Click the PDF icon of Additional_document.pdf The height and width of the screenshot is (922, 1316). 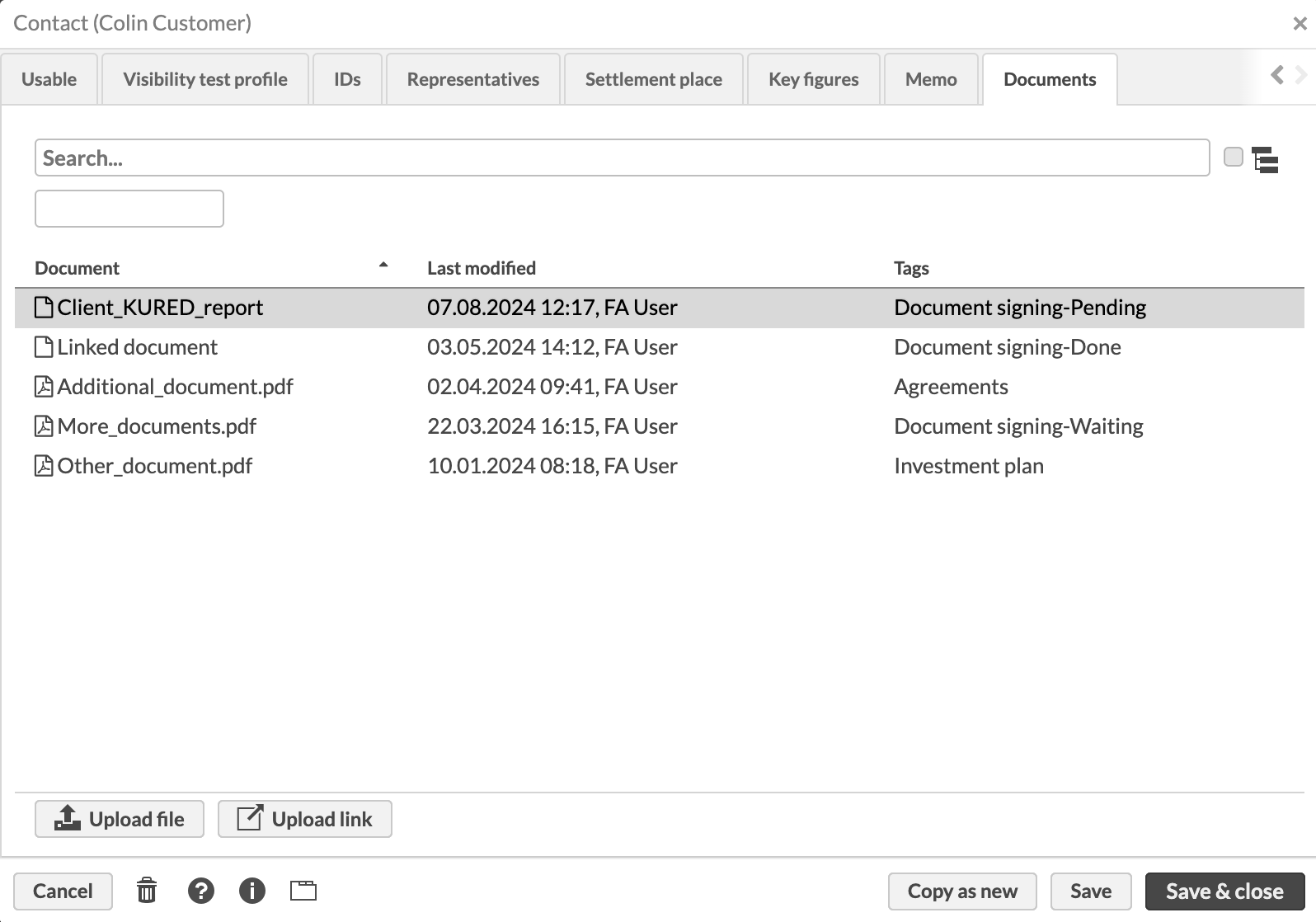tap(44, 387)
